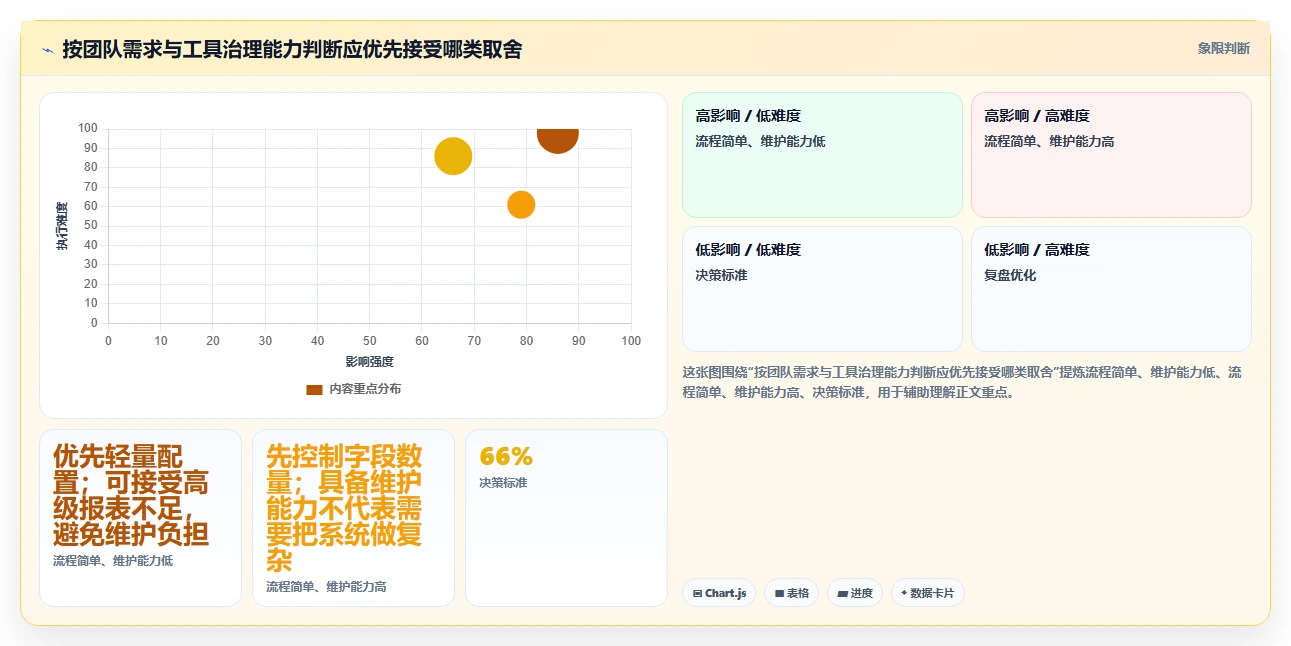Click 决策标准 text in 低影响 / 低难度 card

tap(722, 275)
